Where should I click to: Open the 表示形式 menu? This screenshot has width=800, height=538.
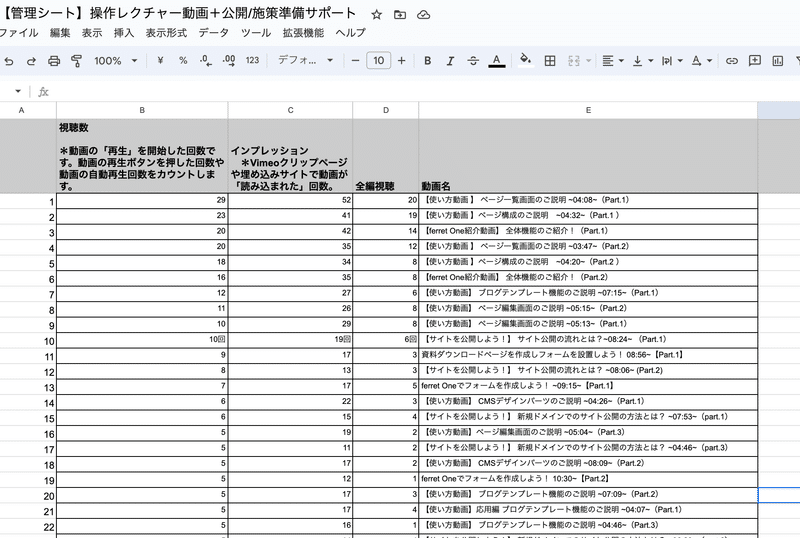pos(166,33)
